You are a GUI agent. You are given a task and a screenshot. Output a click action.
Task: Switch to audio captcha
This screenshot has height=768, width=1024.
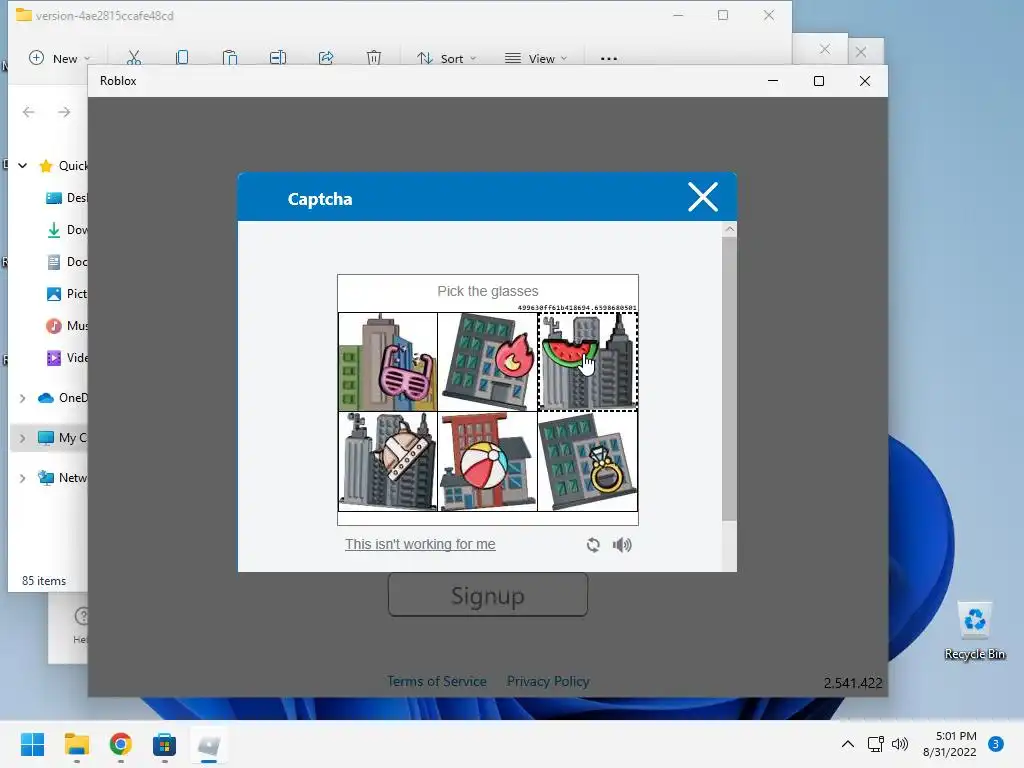[622, 545]
